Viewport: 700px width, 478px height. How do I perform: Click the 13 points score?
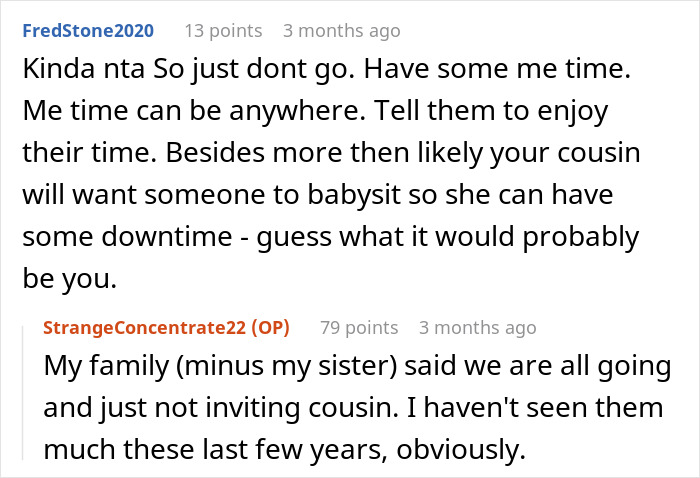(224, 32)
